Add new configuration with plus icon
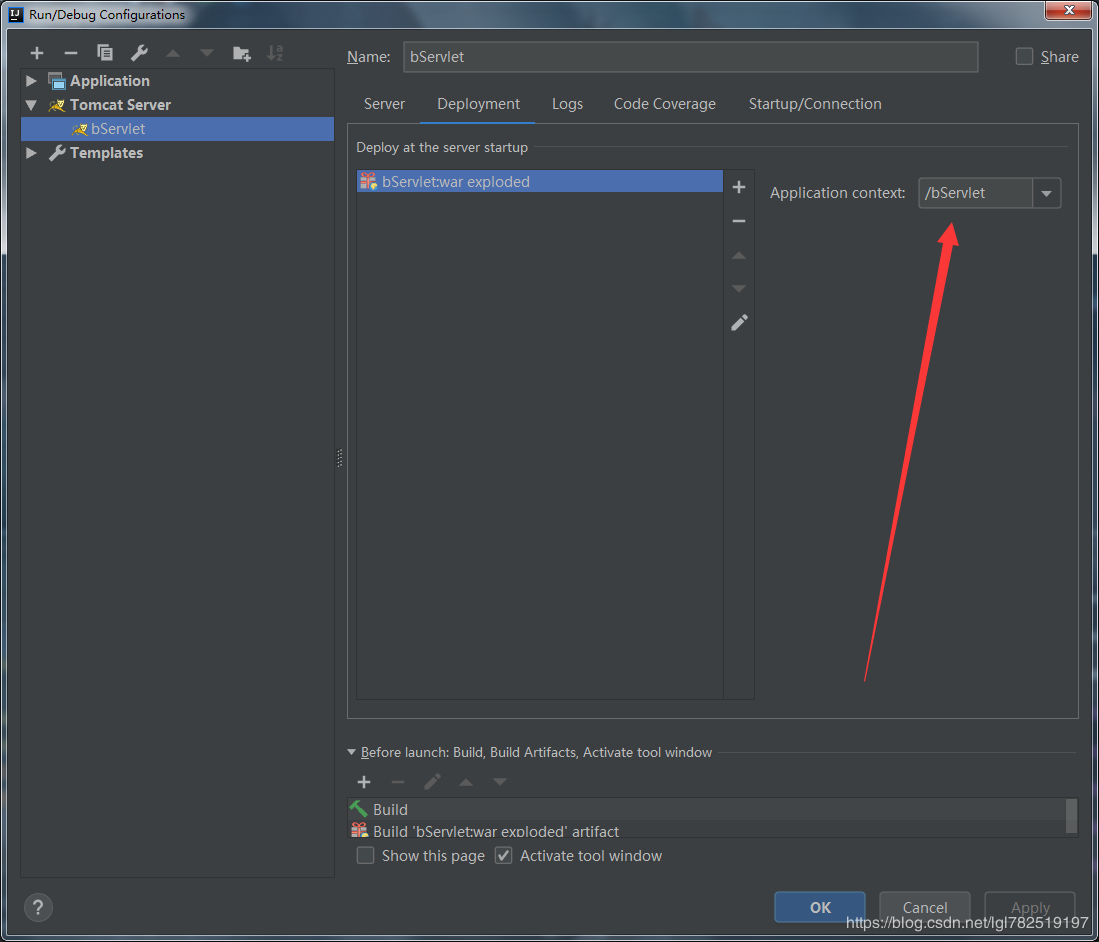 [37, 53]
